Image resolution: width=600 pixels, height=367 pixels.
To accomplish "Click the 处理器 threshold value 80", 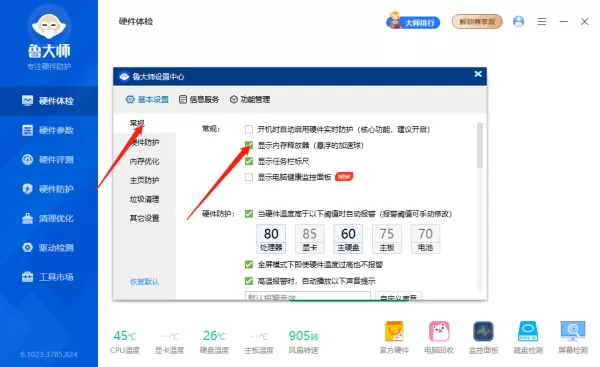I will (x=271, y=234).
